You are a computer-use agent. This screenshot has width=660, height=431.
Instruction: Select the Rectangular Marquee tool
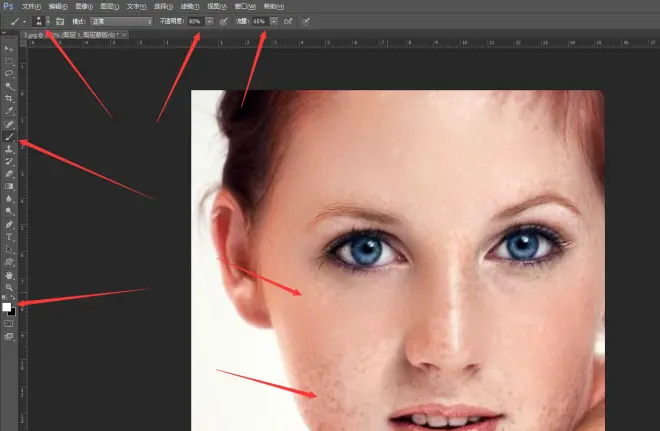[x=9, y=61]
